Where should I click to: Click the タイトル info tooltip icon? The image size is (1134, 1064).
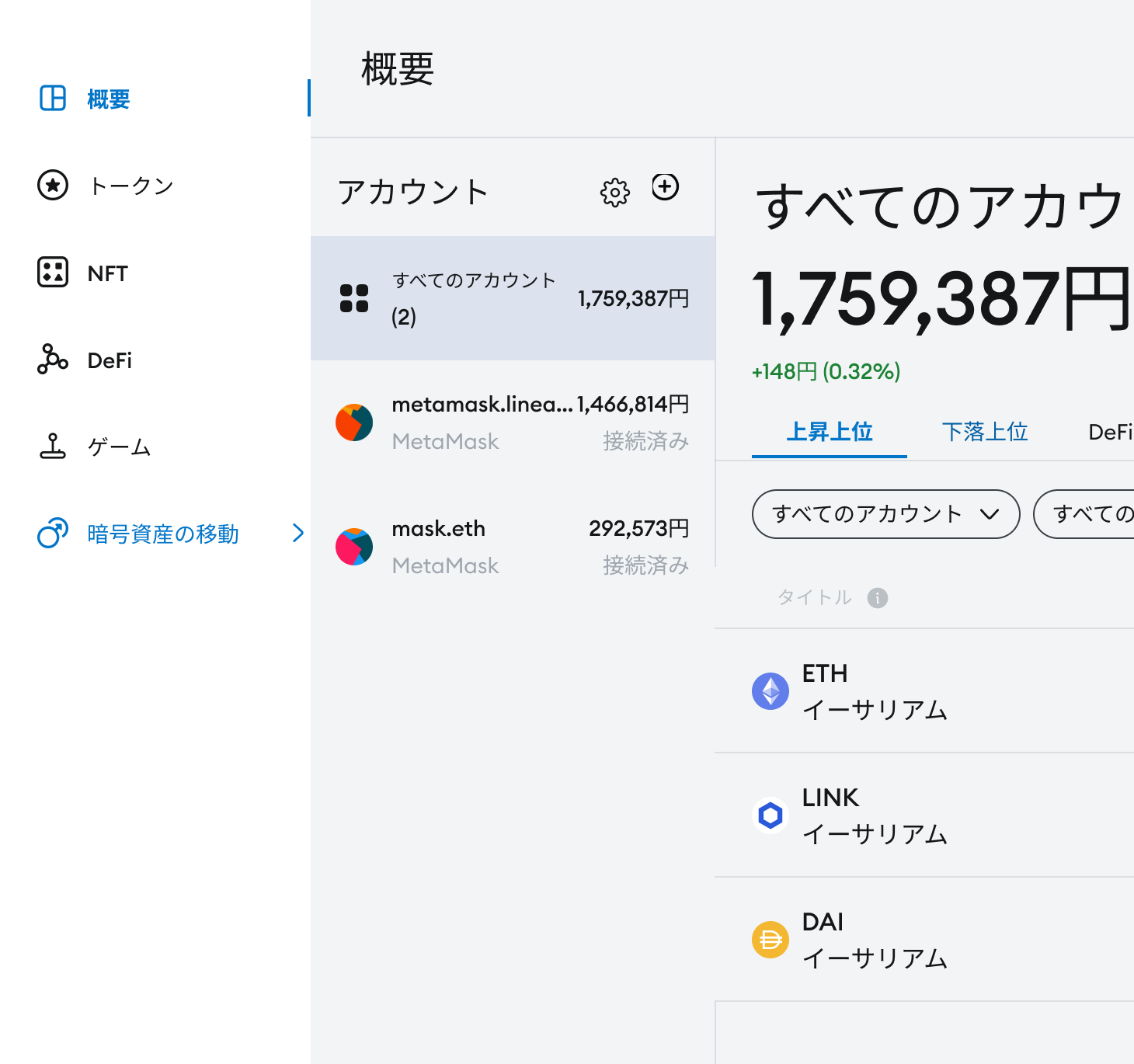pos(877,597)
